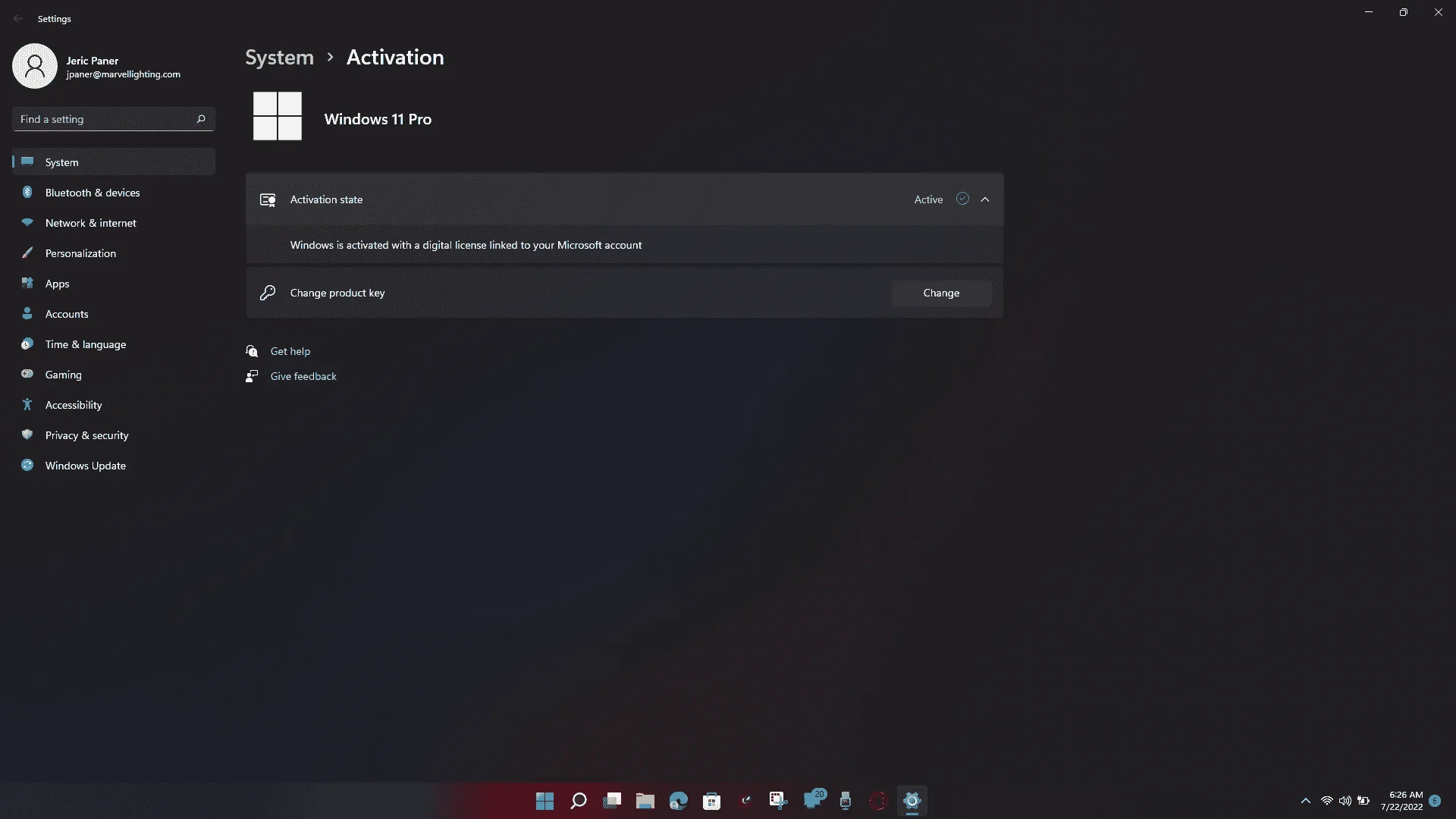Open Windows Update settings
This screenshot has height=819, width=1456.
114,466
